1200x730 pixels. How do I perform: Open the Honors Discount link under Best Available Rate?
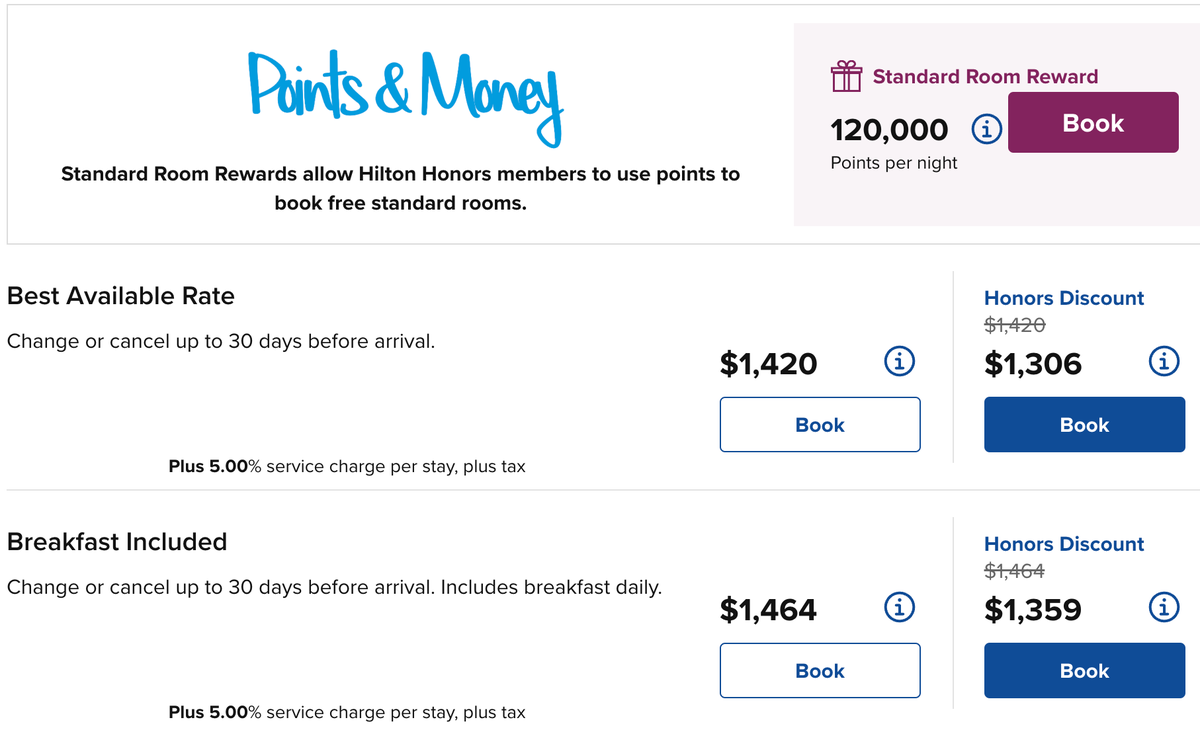[x=1063, y=298]
